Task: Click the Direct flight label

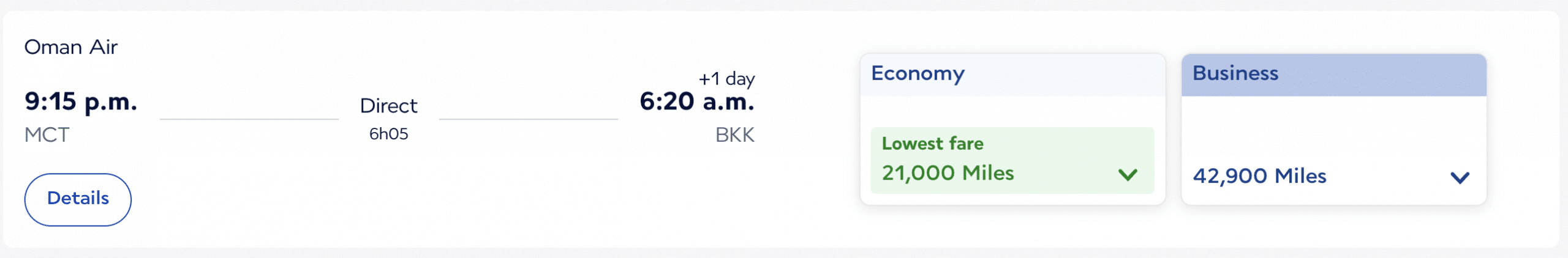Action: point(388,106)
